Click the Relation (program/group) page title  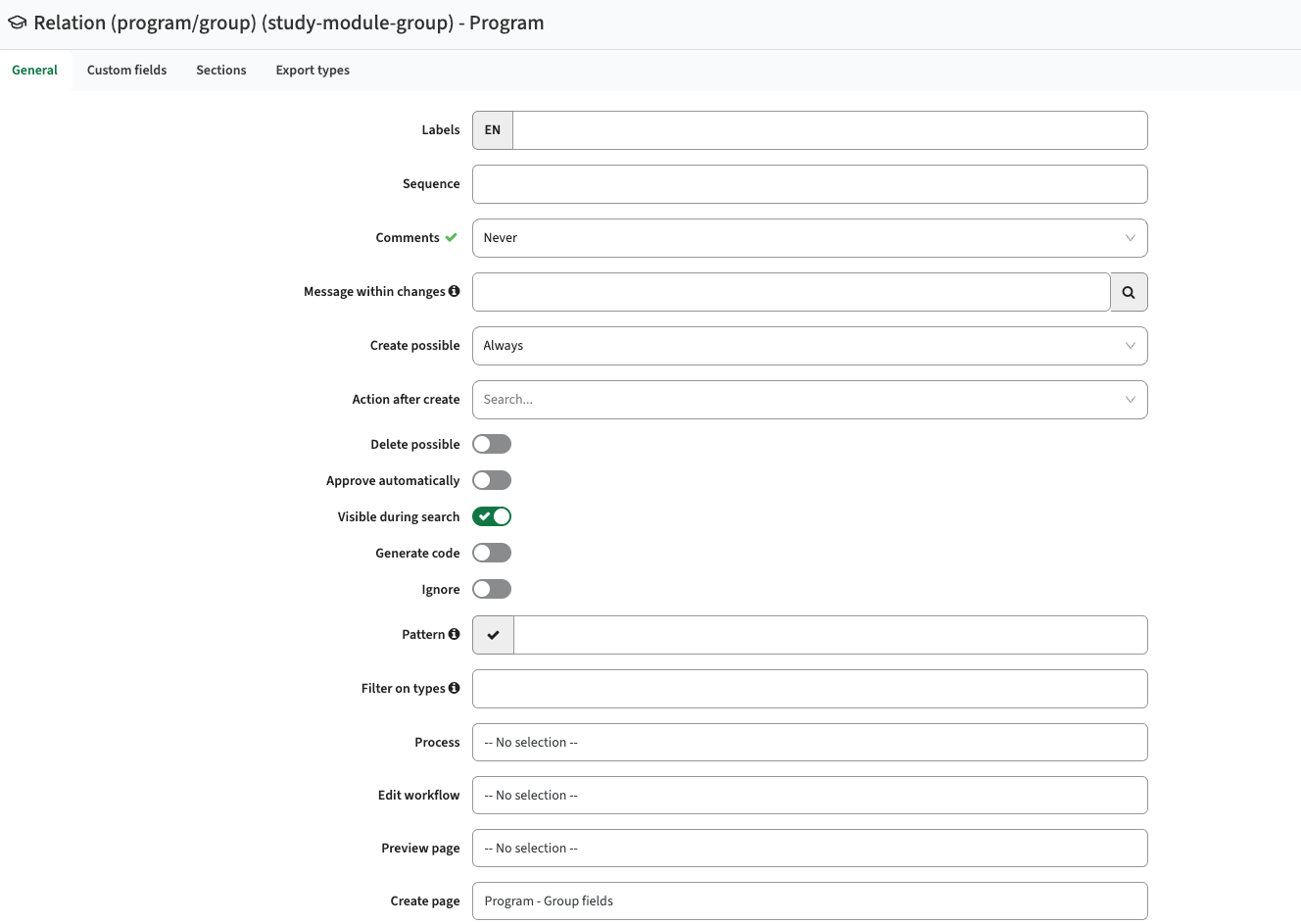point(289,23)
